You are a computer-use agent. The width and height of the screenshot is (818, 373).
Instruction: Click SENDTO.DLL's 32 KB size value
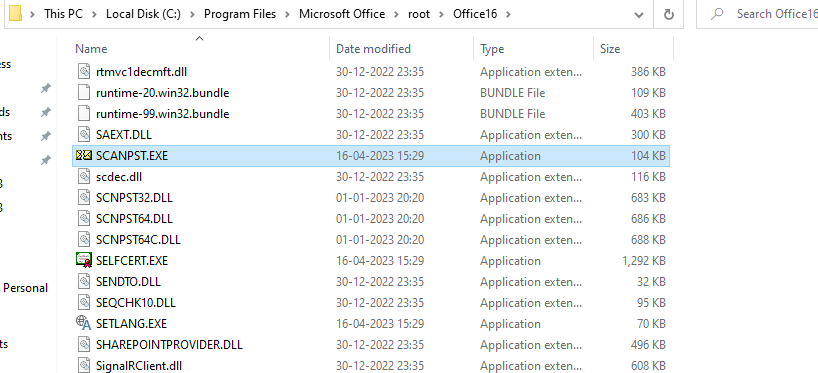coord(651,282)
